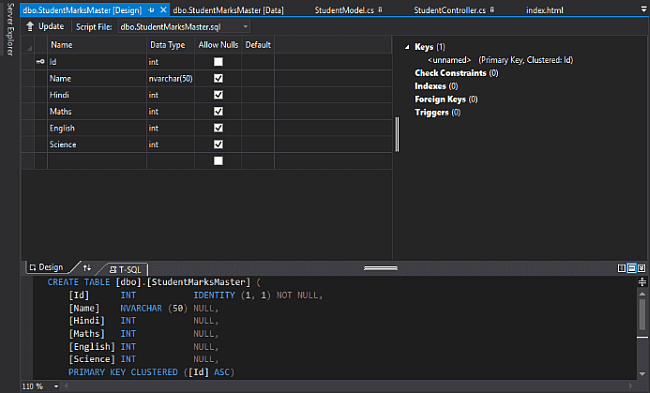Collapse the Keys node
Screen dimensions: 650x393
407,47
